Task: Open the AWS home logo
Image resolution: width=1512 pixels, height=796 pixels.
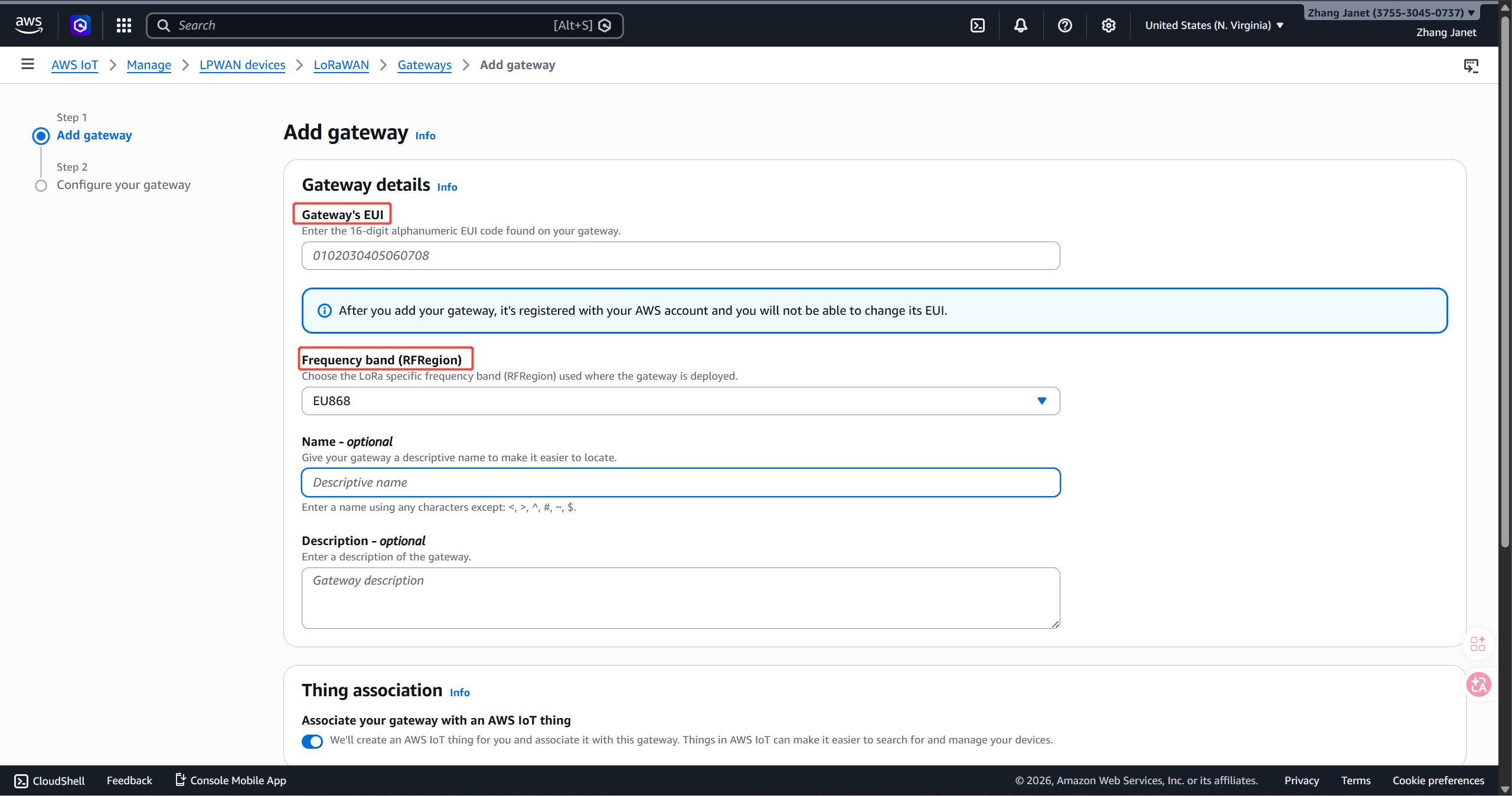Action: click(x=28, y=25)
